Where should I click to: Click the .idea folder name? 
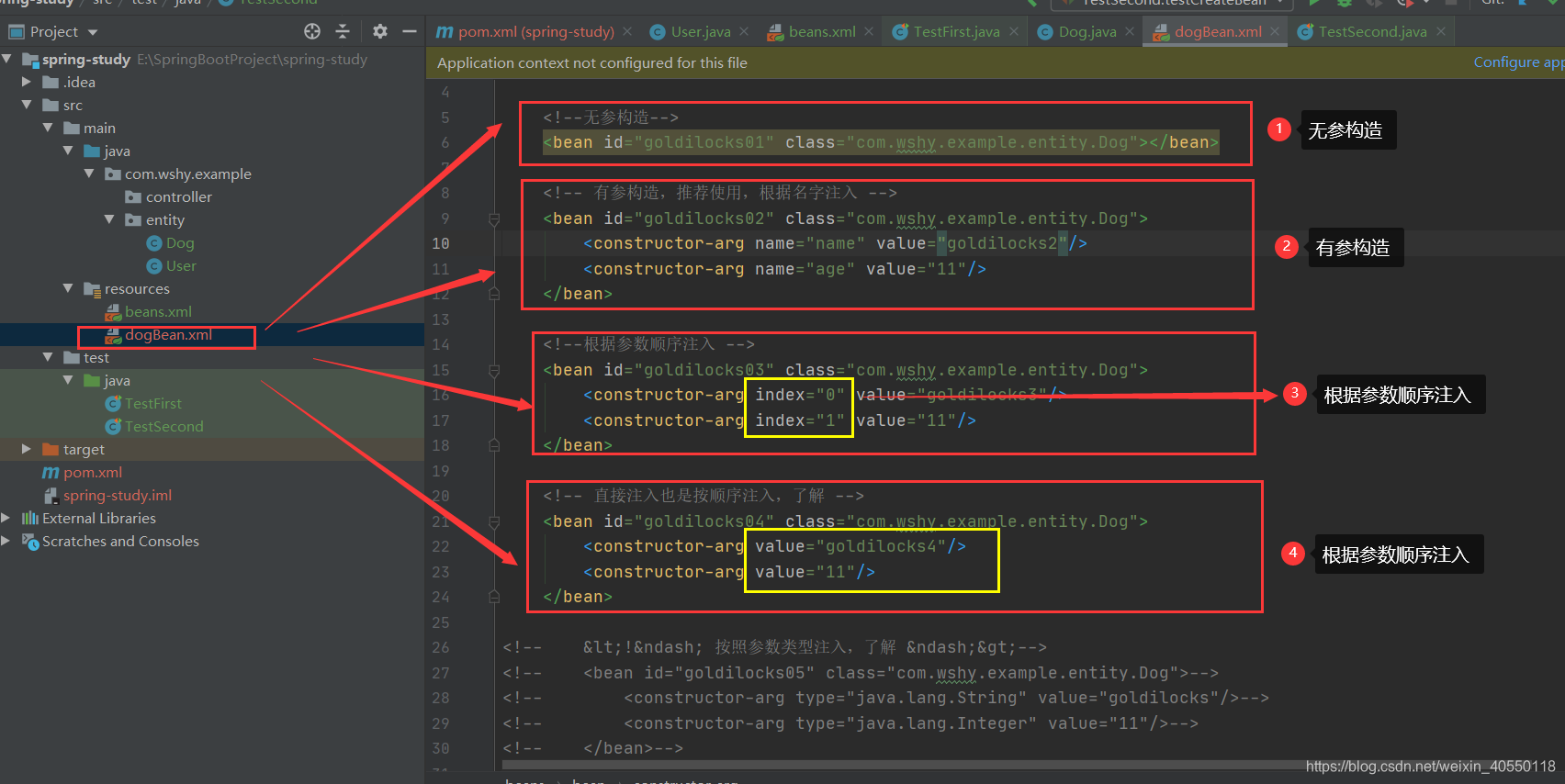79,82
